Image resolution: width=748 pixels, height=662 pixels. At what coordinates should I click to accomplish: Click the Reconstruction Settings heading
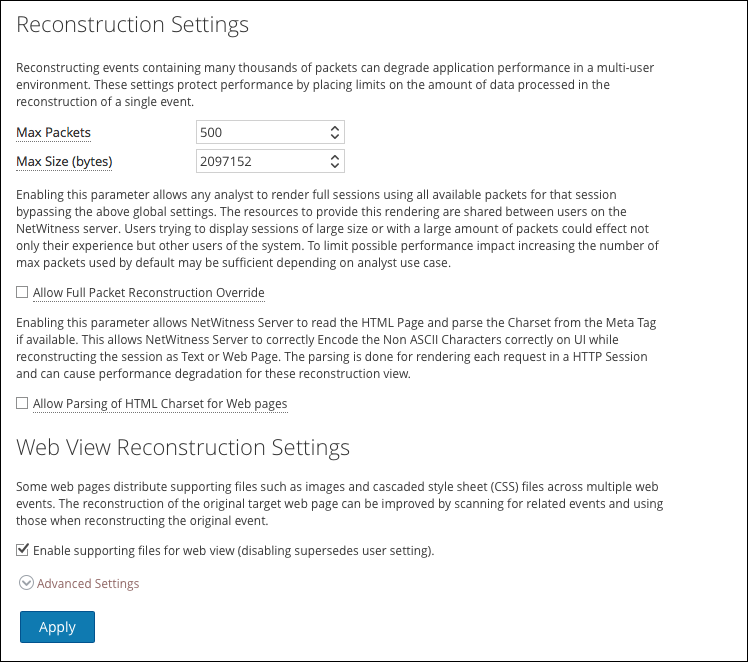(x=133, y=24)
